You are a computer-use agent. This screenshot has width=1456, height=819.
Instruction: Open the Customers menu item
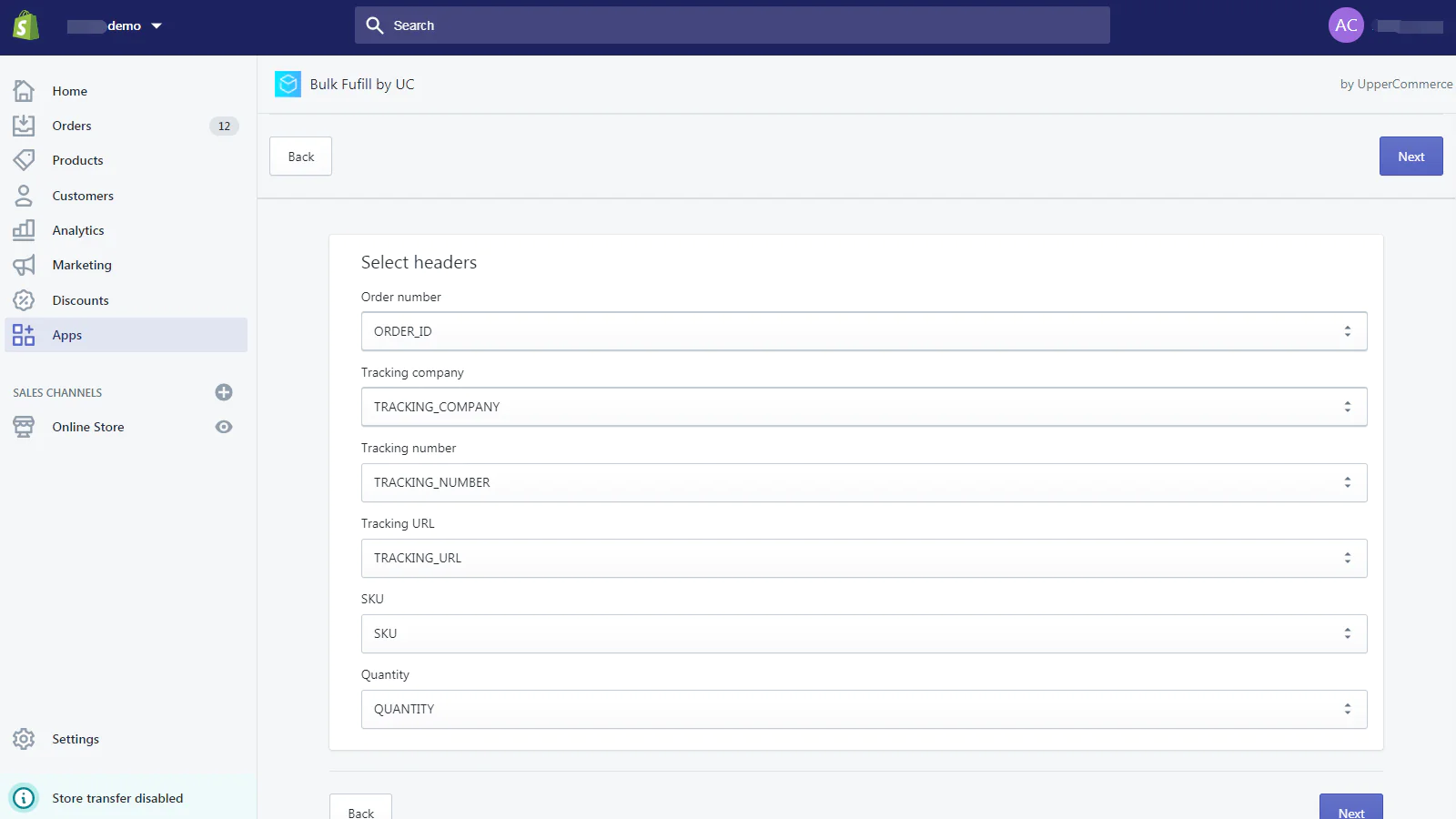[83, 196]
